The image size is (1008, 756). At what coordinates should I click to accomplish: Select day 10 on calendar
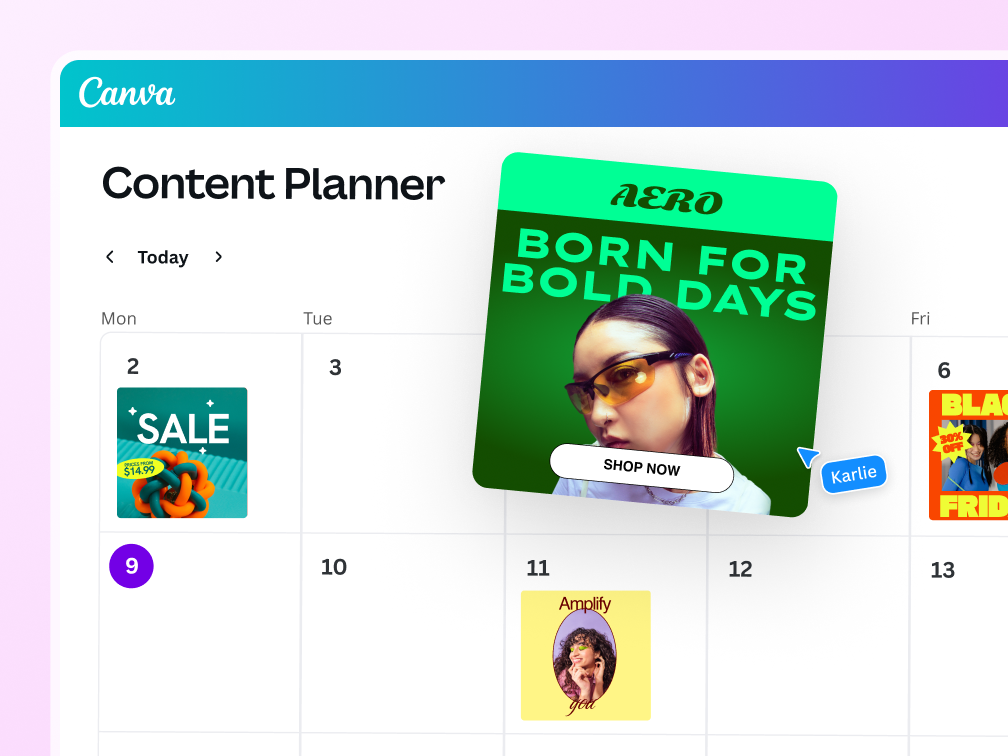tap(333, 567)
